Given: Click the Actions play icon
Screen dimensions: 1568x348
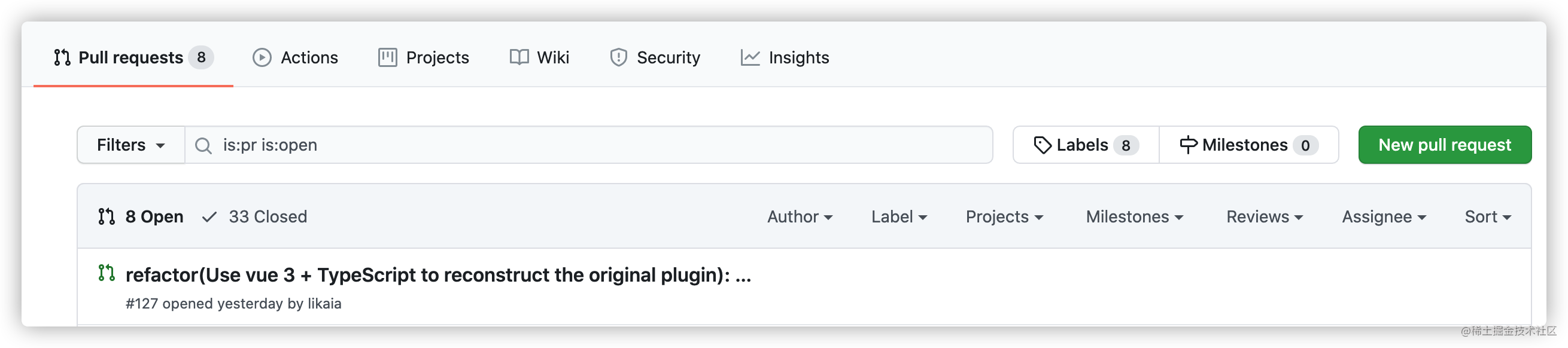Looking at the screenshot, I should [x=262, y=58].
